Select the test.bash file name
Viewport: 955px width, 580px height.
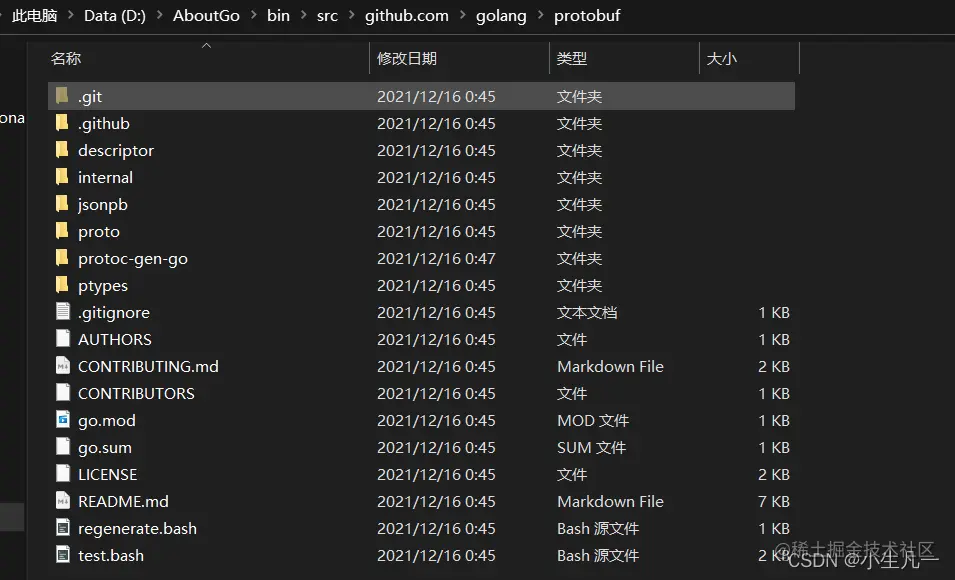click(x=111, y=556)
